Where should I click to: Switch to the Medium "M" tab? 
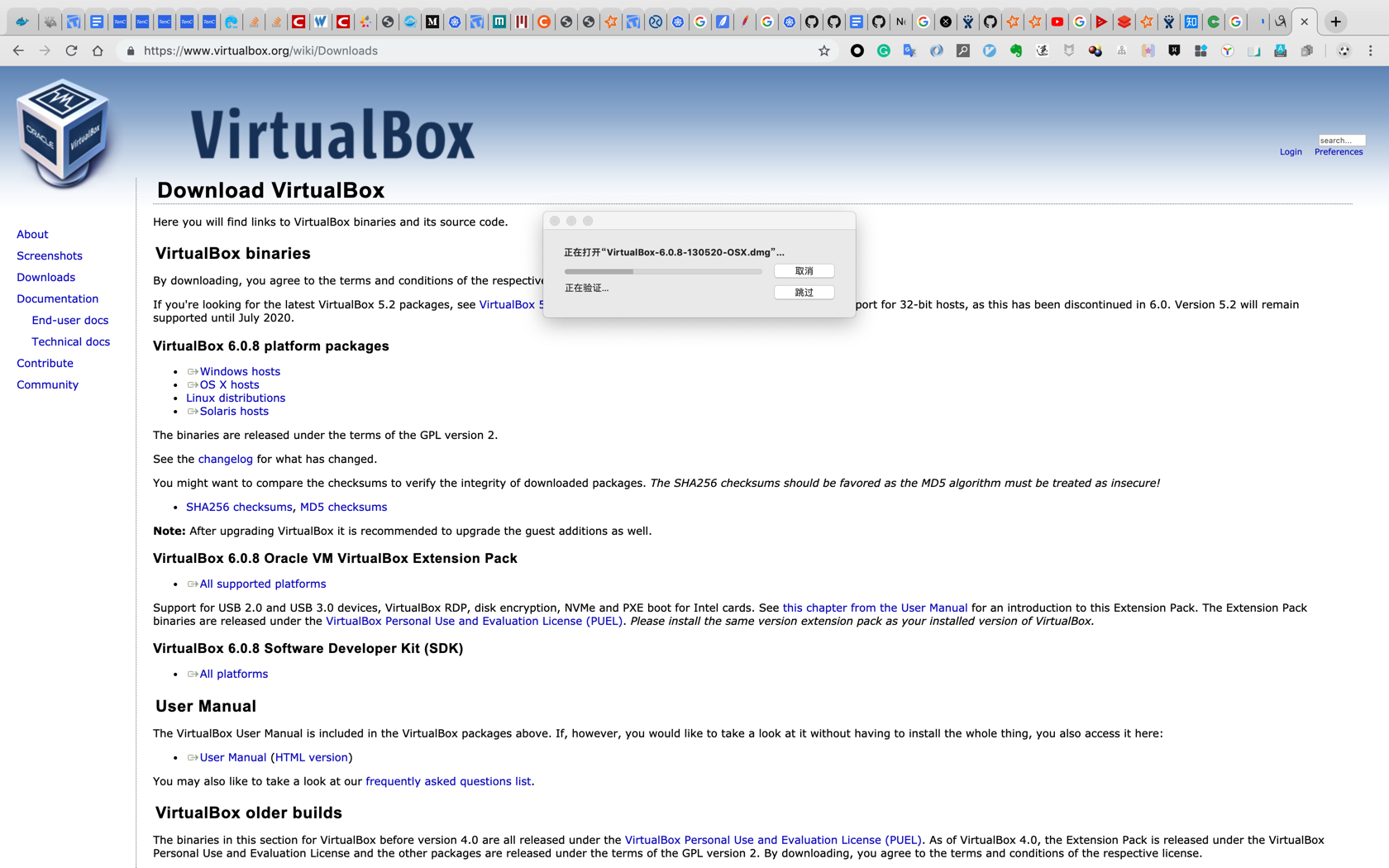(x=432, y=21)
